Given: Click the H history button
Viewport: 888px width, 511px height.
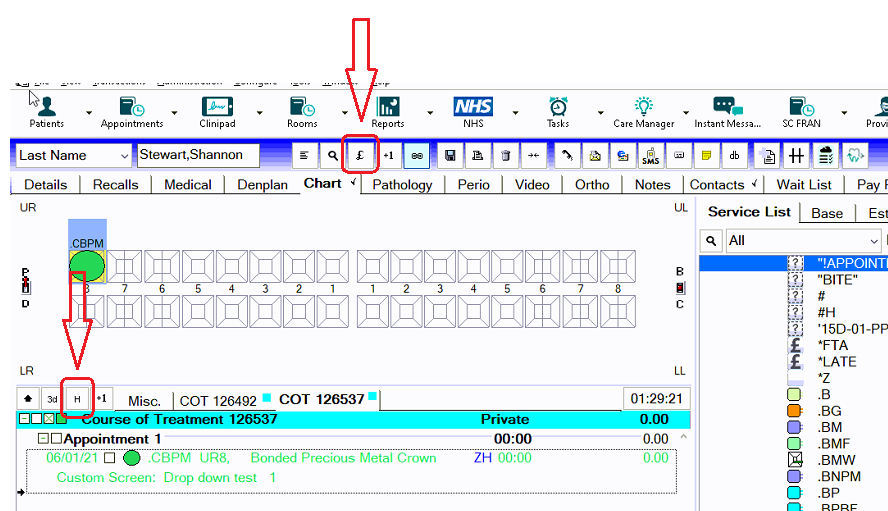Looking at the screenshot, I should pos(77,399).
